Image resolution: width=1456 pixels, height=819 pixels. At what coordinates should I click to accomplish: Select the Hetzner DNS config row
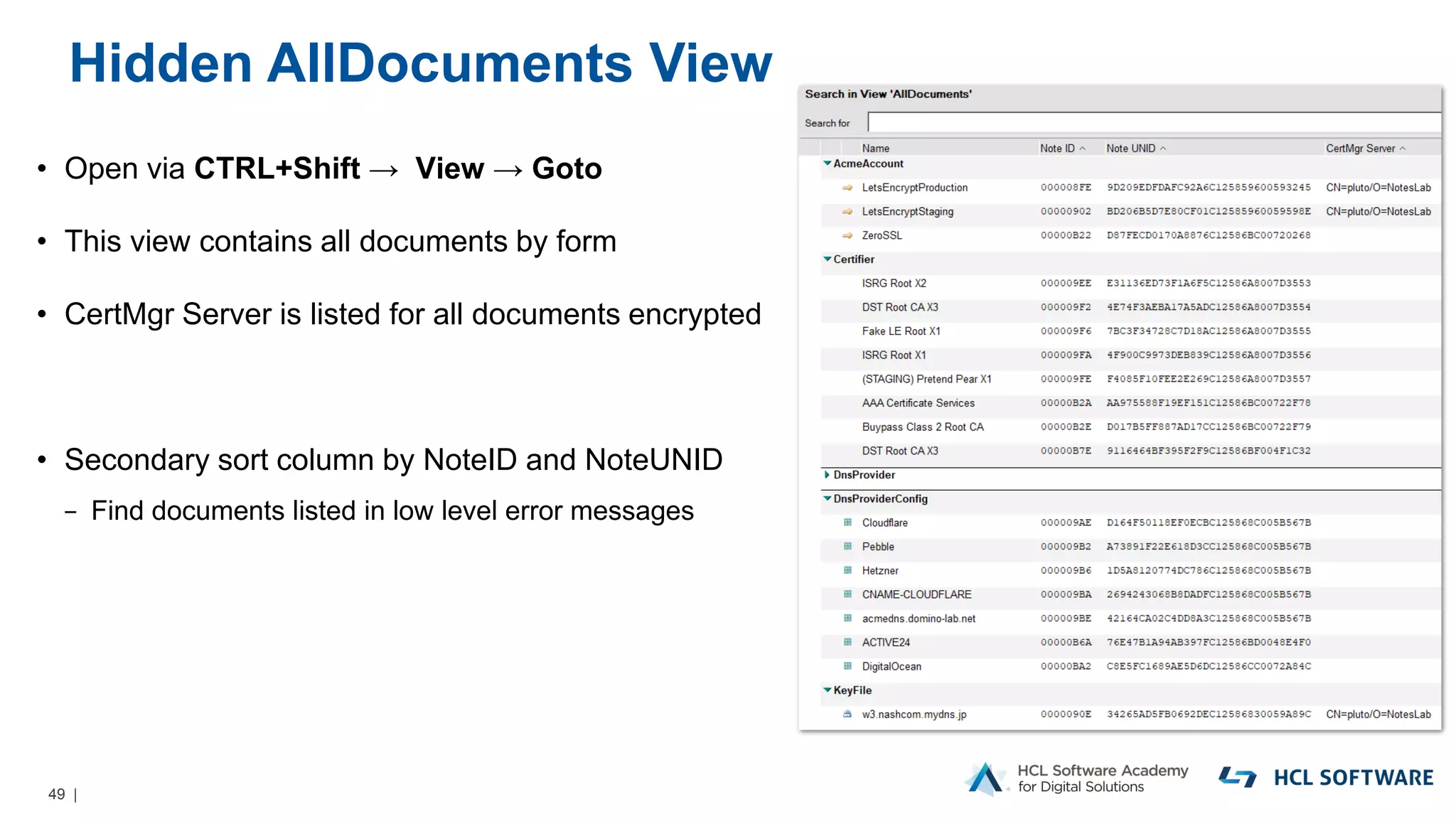(1130, 570)
